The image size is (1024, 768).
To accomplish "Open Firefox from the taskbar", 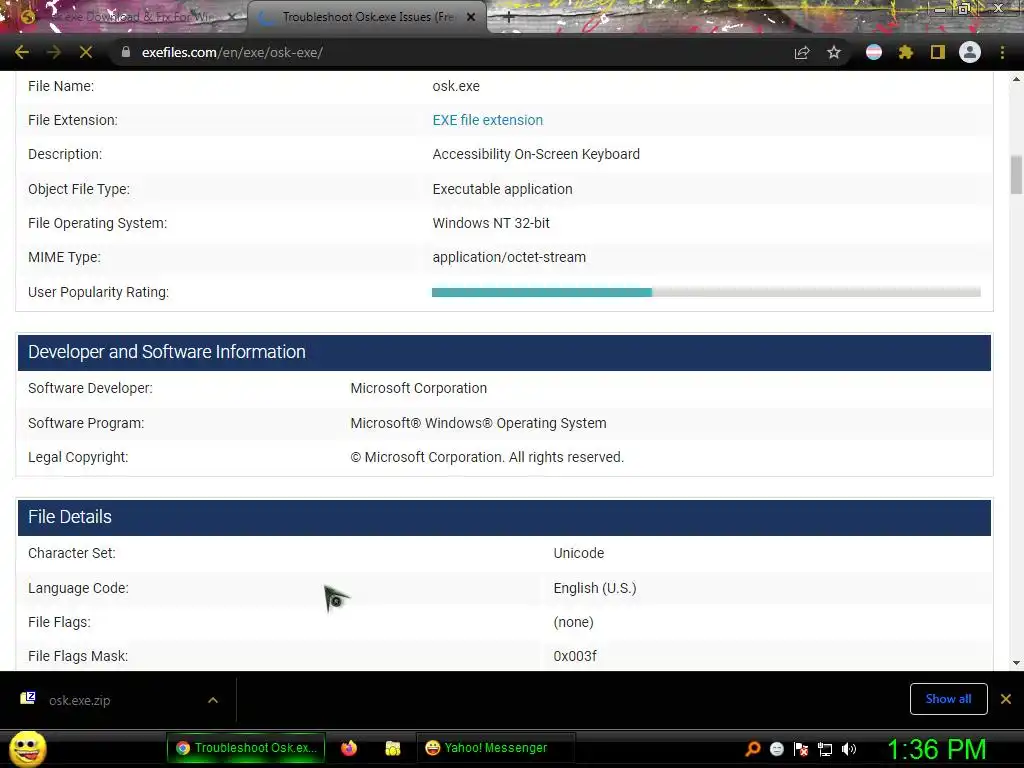I will coord(349,748).
